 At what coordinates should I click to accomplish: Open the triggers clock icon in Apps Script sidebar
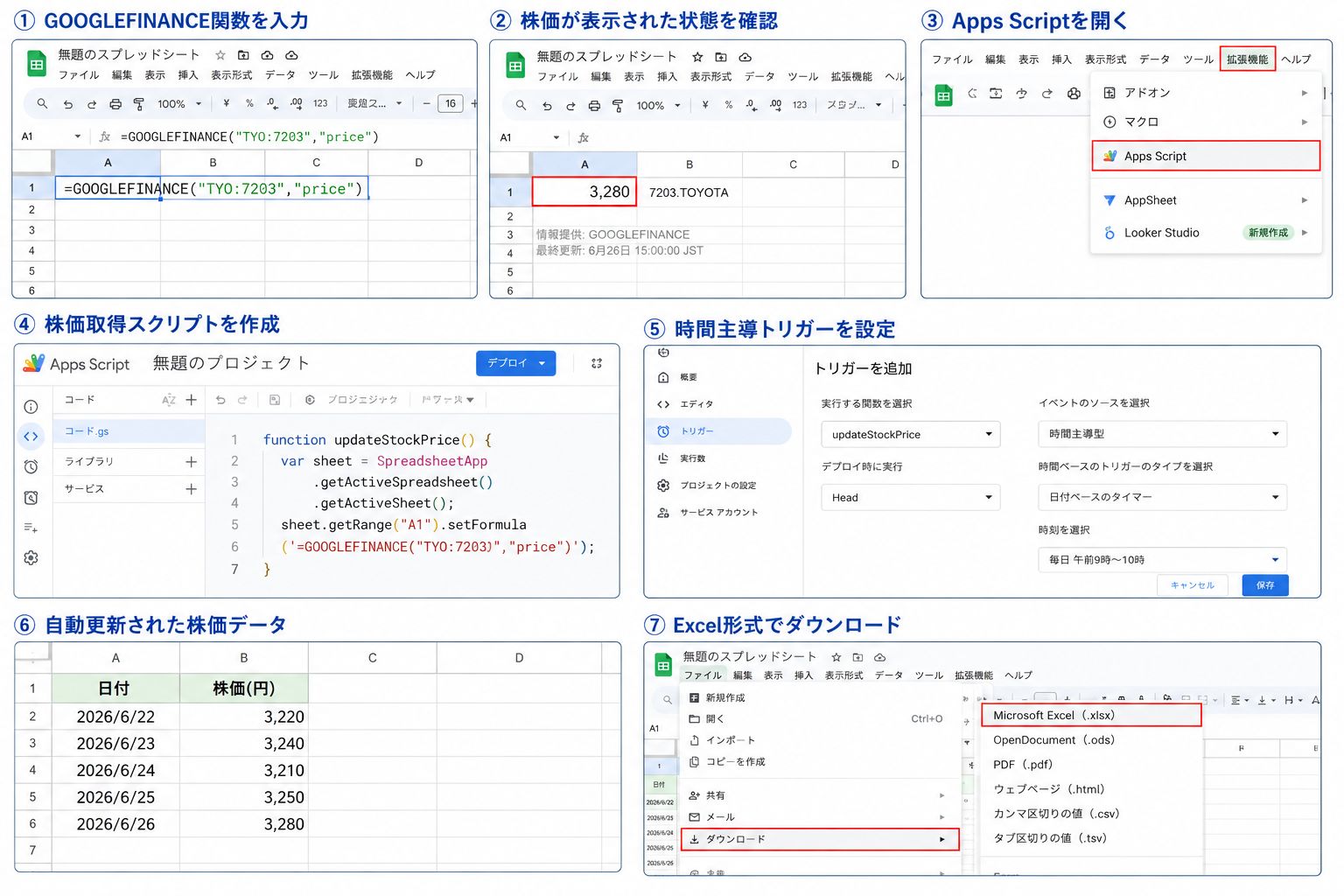(31, 466)
